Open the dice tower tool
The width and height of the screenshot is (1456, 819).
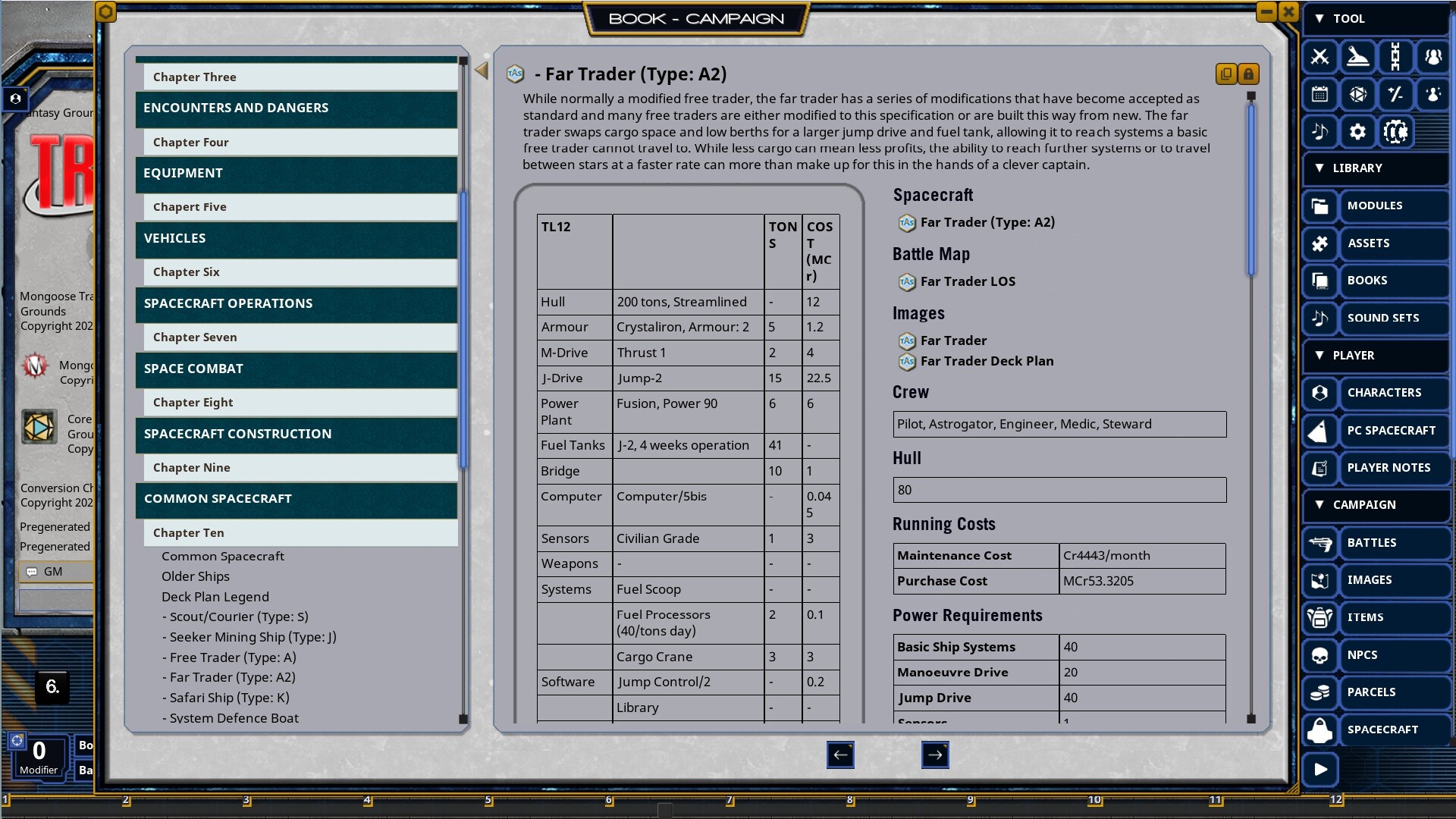tap(1357, 56)
